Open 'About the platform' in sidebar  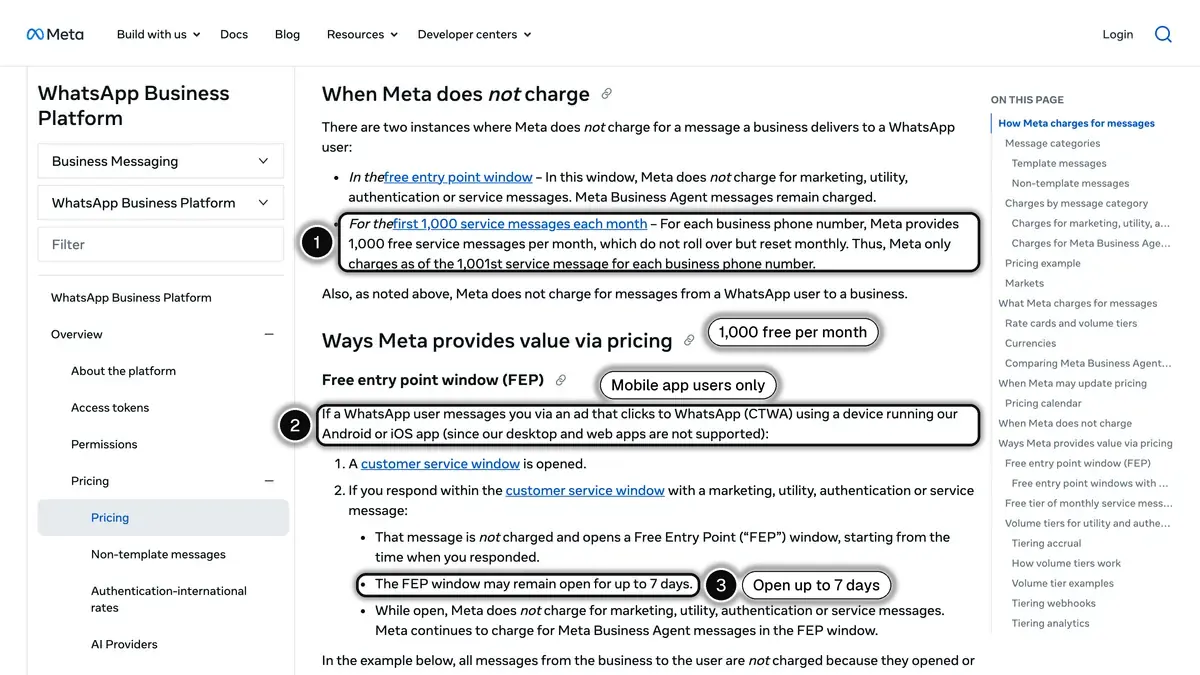[x=123, y=371]
